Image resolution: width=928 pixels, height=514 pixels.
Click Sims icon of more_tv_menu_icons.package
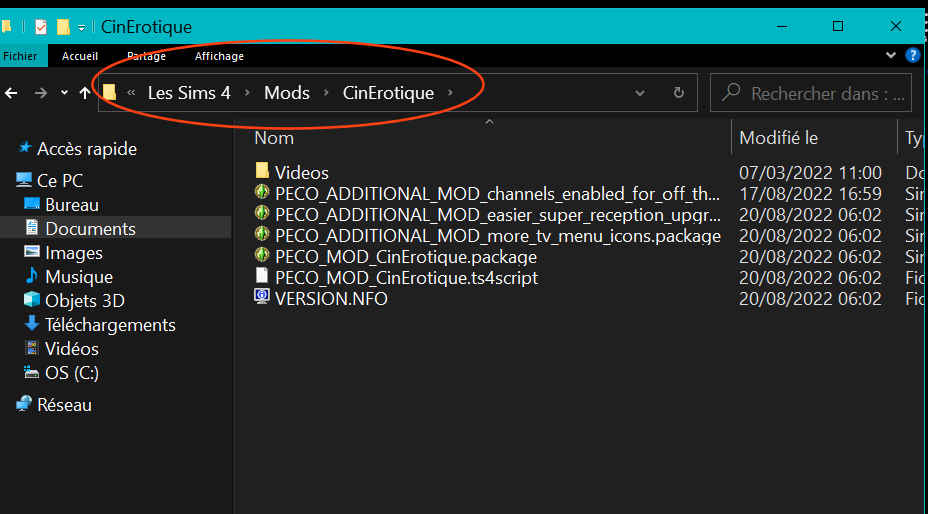262,234
